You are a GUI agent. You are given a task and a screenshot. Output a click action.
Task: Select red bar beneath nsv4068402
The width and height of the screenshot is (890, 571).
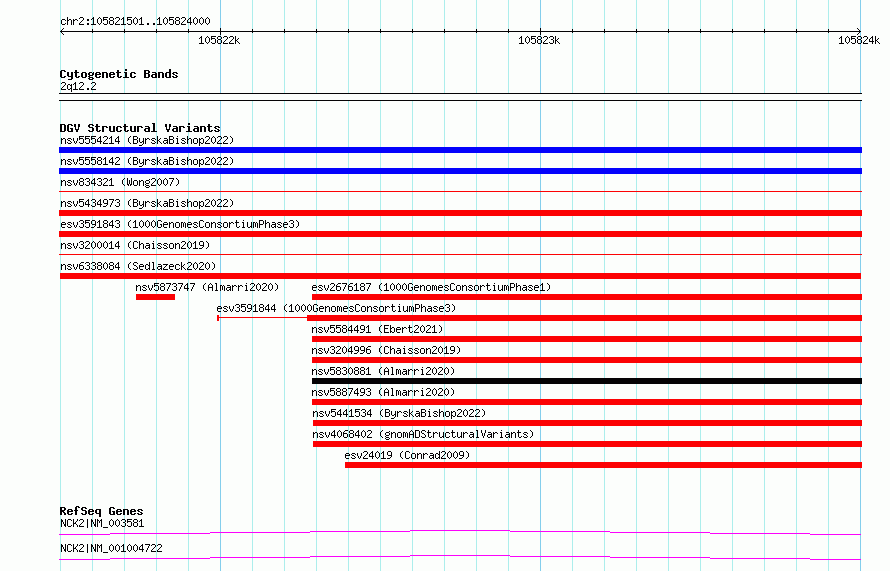[587, 444]
